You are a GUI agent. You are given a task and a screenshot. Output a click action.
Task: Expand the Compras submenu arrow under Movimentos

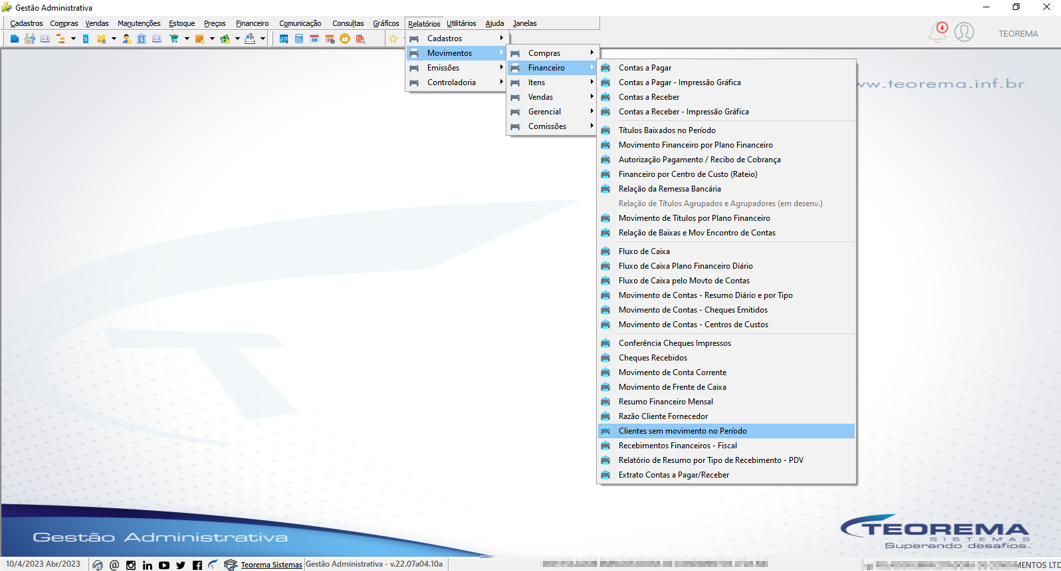pyautogui.click(x=591, y=53)
